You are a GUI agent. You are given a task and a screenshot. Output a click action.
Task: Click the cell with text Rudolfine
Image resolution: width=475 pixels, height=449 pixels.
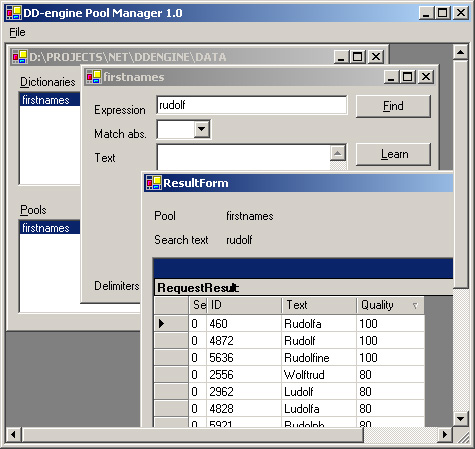319,358
